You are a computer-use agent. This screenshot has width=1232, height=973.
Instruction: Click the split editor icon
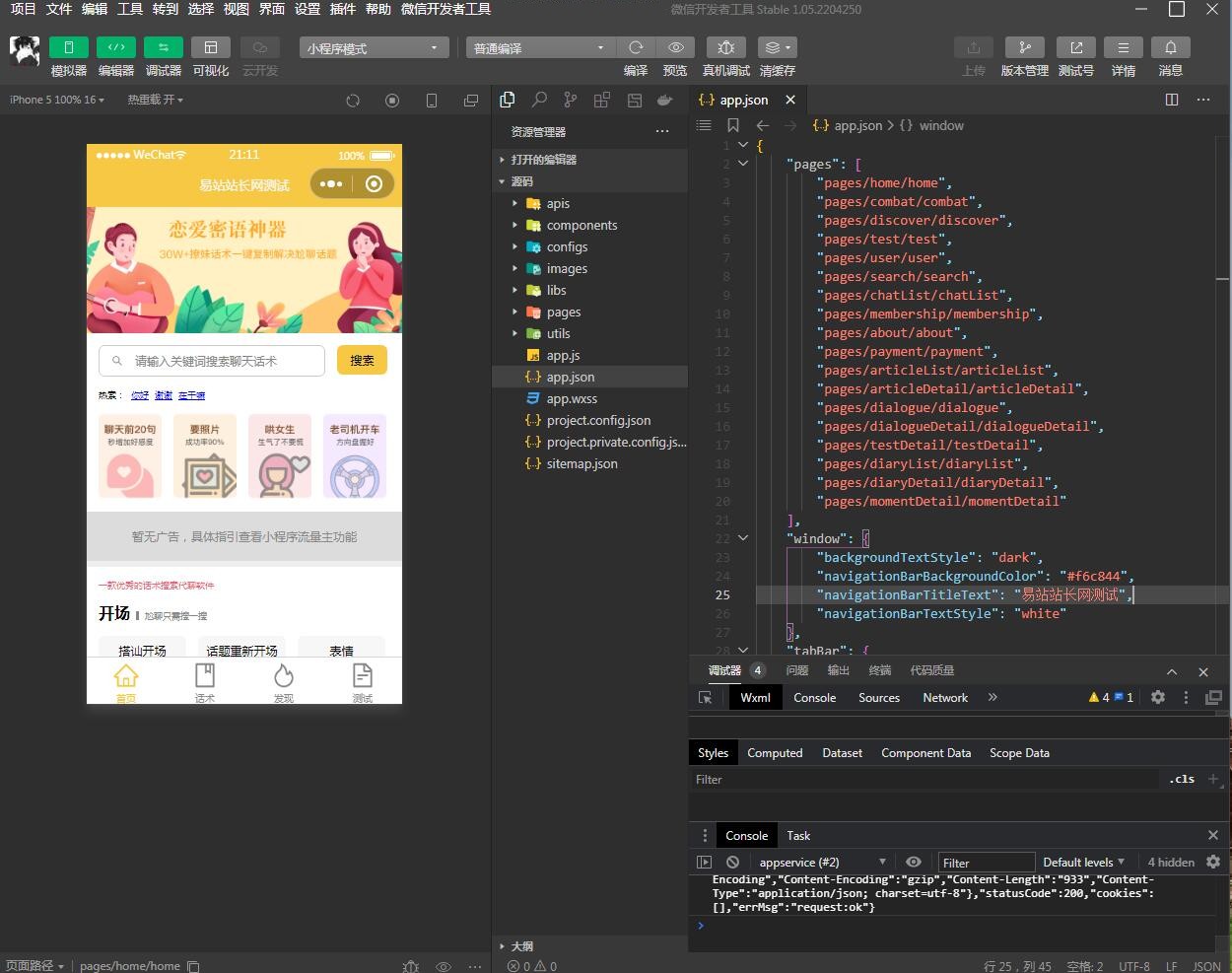[1172, 100]
